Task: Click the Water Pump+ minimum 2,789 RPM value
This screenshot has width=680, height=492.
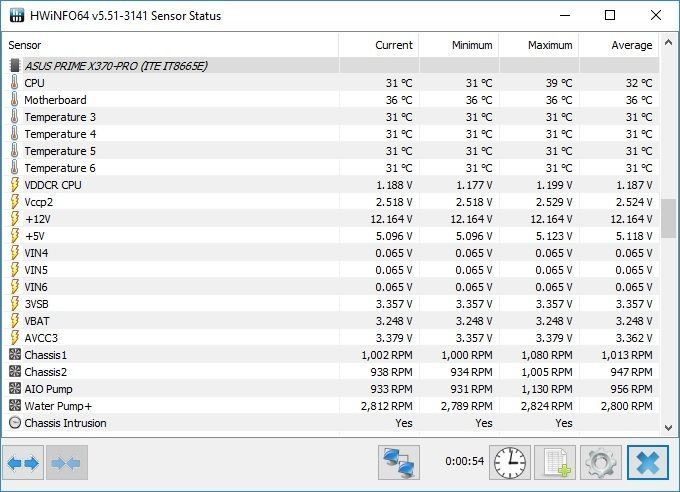Action: pyautogui.click(x=467, y=405)
